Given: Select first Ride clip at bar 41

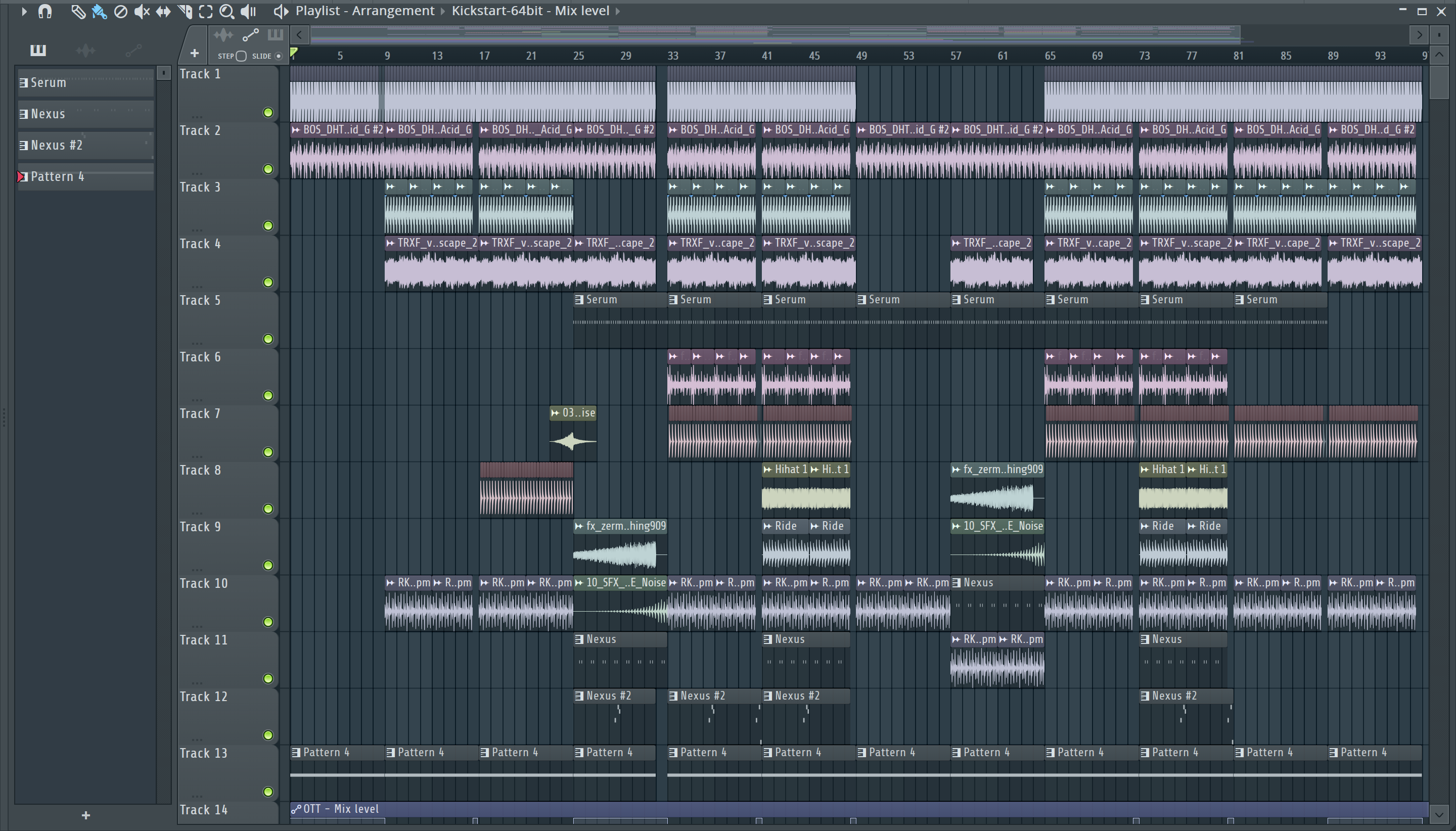Looking at the screenshot, I should click(785, 546).
